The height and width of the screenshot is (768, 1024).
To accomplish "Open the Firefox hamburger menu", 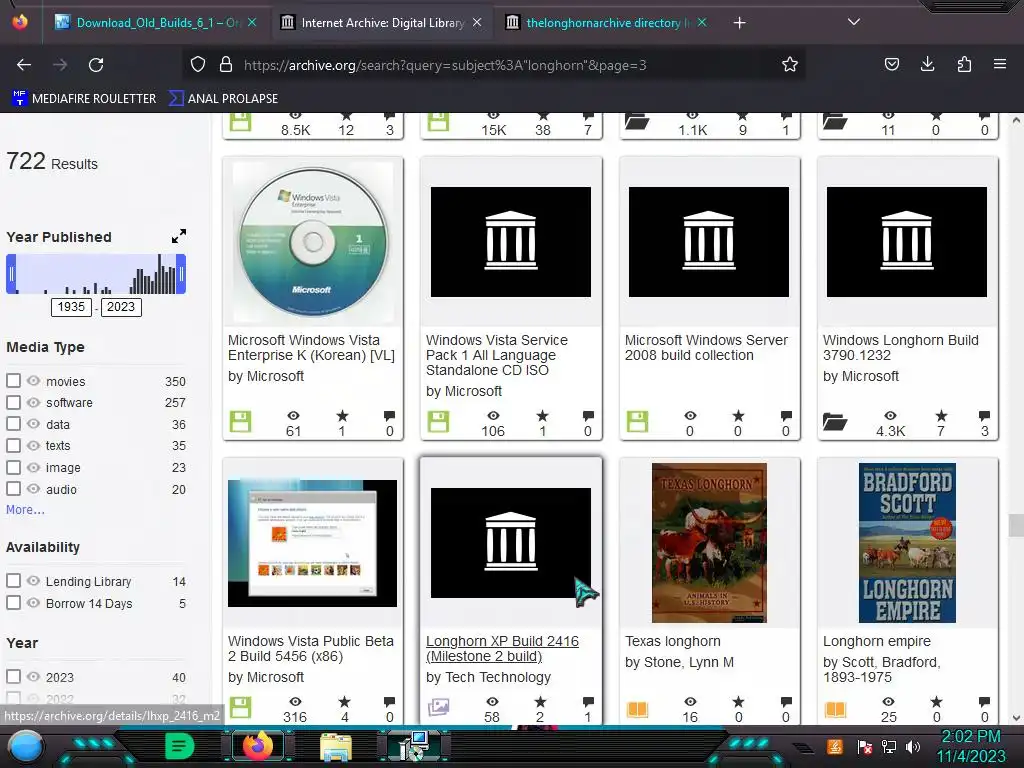I will click(x=1000, y=65).
